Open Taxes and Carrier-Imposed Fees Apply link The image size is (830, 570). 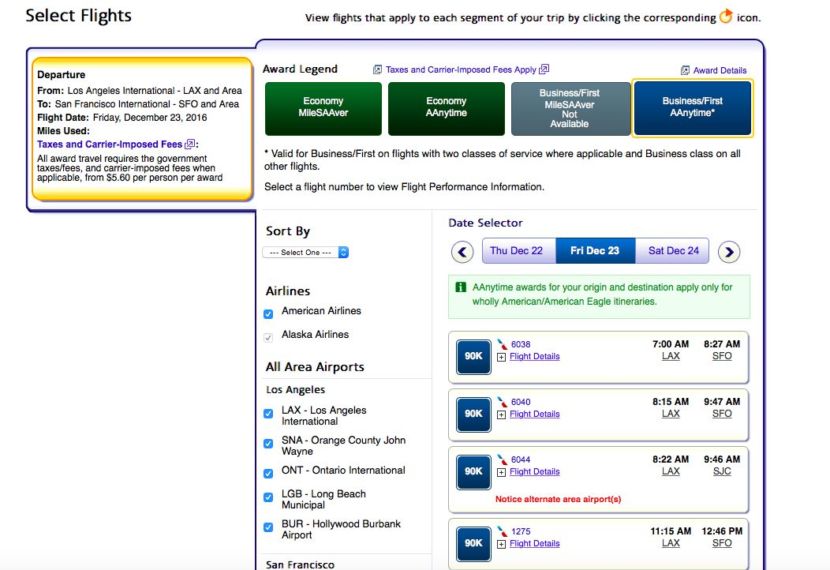[x=461, y=69]
